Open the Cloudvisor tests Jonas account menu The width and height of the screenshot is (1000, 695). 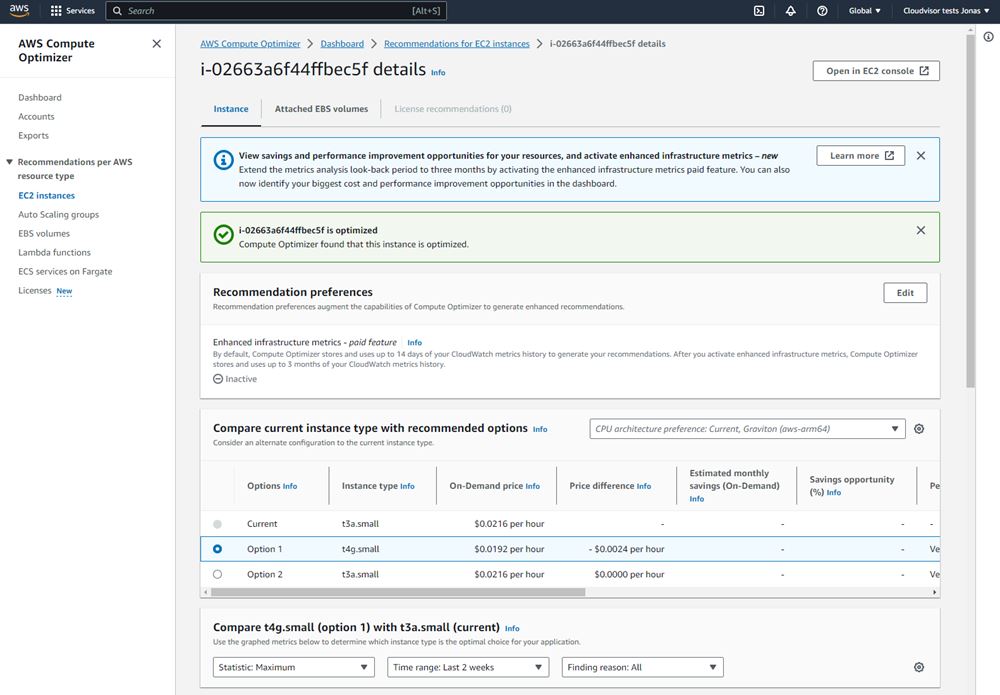pyautogui.click(x=946, y=11)
